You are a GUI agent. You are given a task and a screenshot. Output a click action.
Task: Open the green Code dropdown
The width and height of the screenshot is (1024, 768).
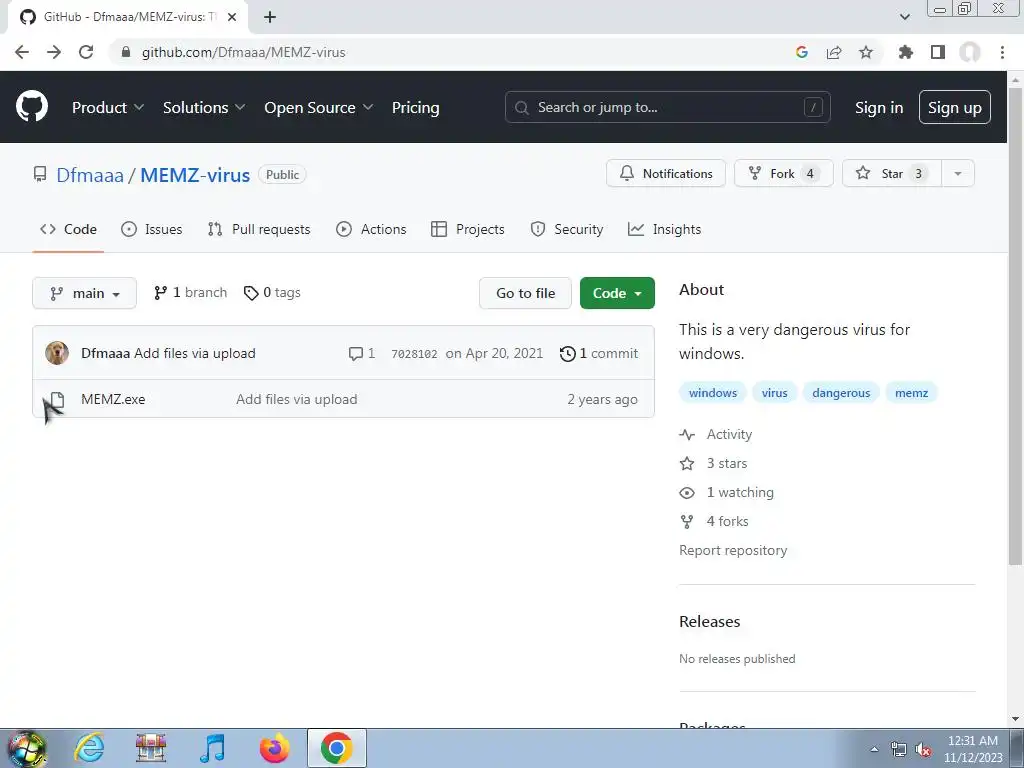[617, 293]
